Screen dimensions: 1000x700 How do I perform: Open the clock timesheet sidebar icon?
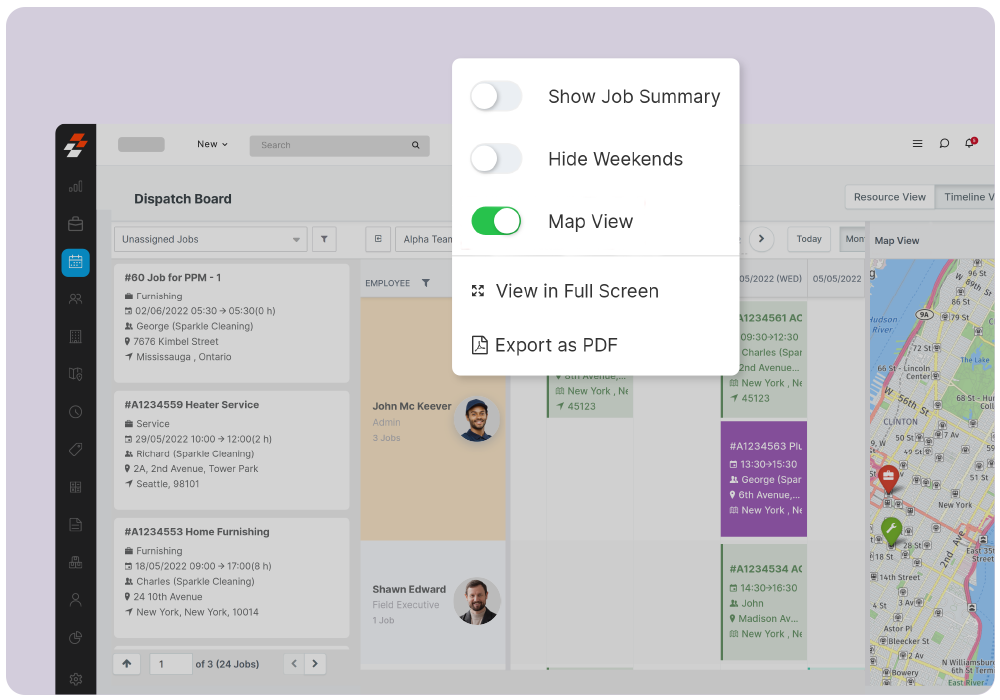coord(75,412)
